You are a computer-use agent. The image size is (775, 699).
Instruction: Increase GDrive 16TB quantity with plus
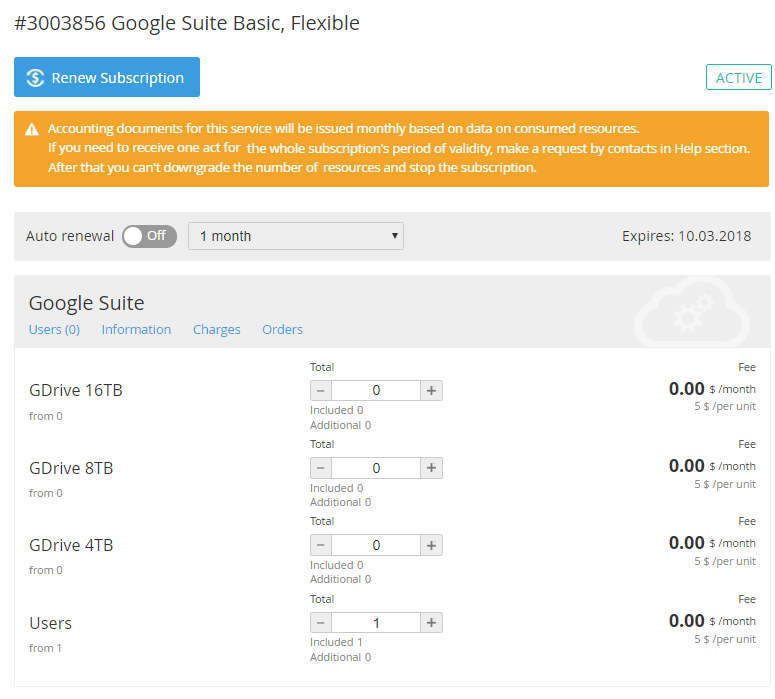pos(431,391)
